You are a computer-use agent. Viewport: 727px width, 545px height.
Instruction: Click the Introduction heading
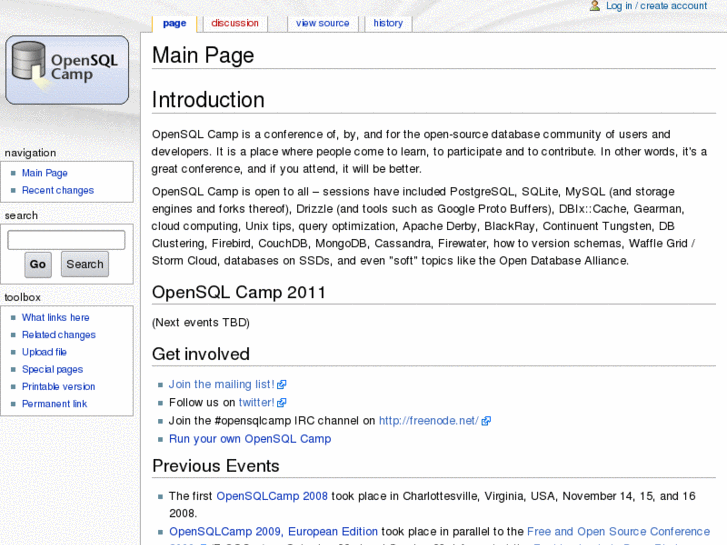point(208,100)
